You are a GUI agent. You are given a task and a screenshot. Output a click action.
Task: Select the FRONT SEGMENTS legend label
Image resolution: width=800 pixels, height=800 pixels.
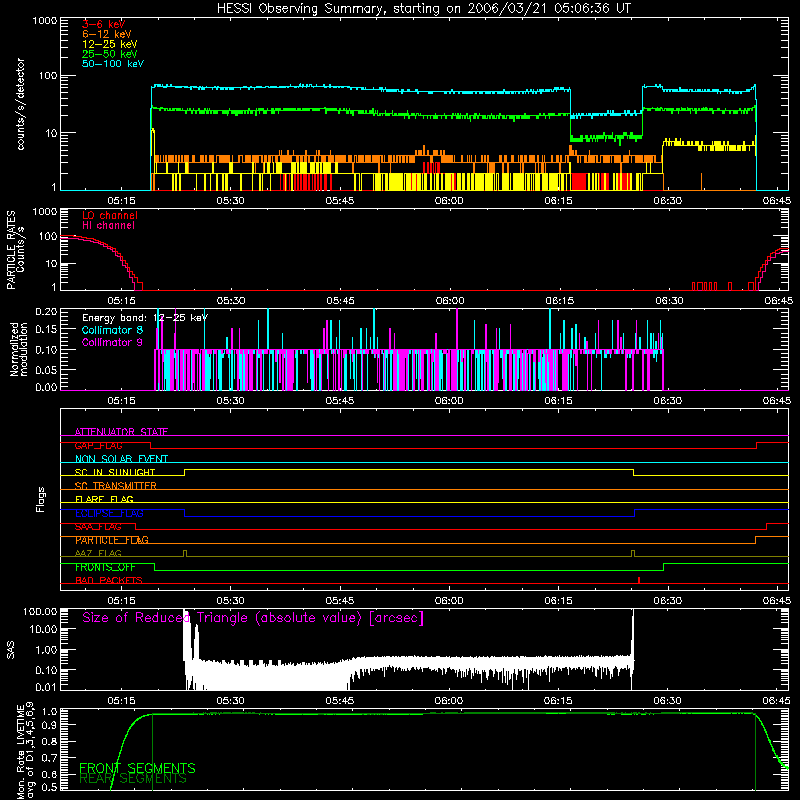[137, 768]
